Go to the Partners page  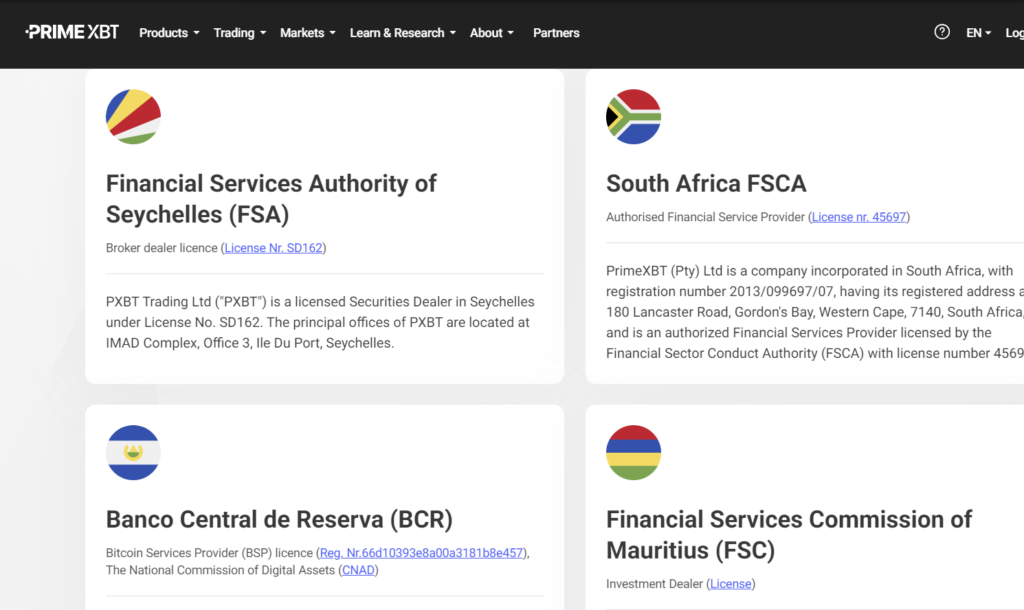pyautogui.click(x=556, y=33)
